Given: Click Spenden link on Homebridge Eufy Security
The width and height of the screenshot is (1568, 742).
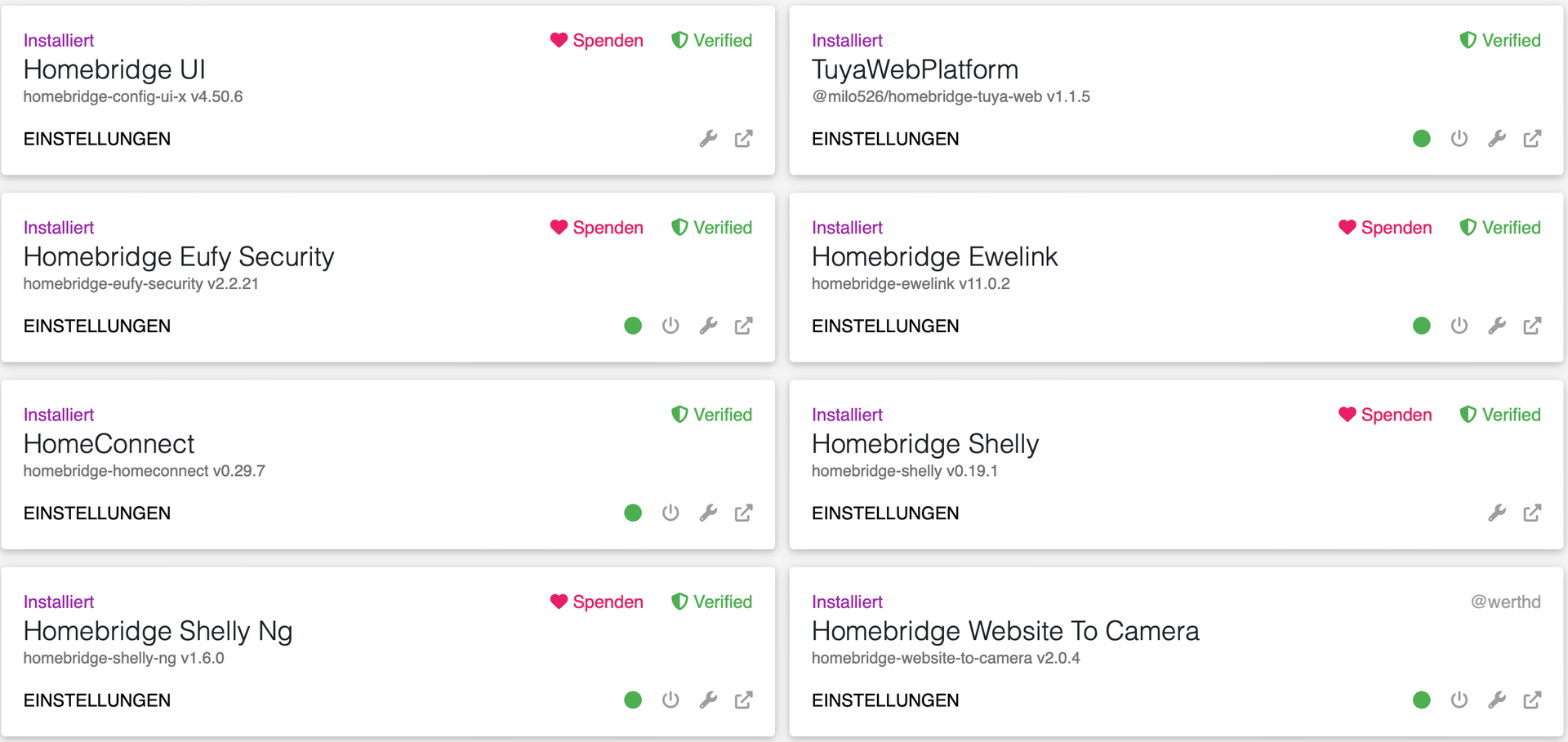Looking at the screenshot, I should (x=597, y=228).
